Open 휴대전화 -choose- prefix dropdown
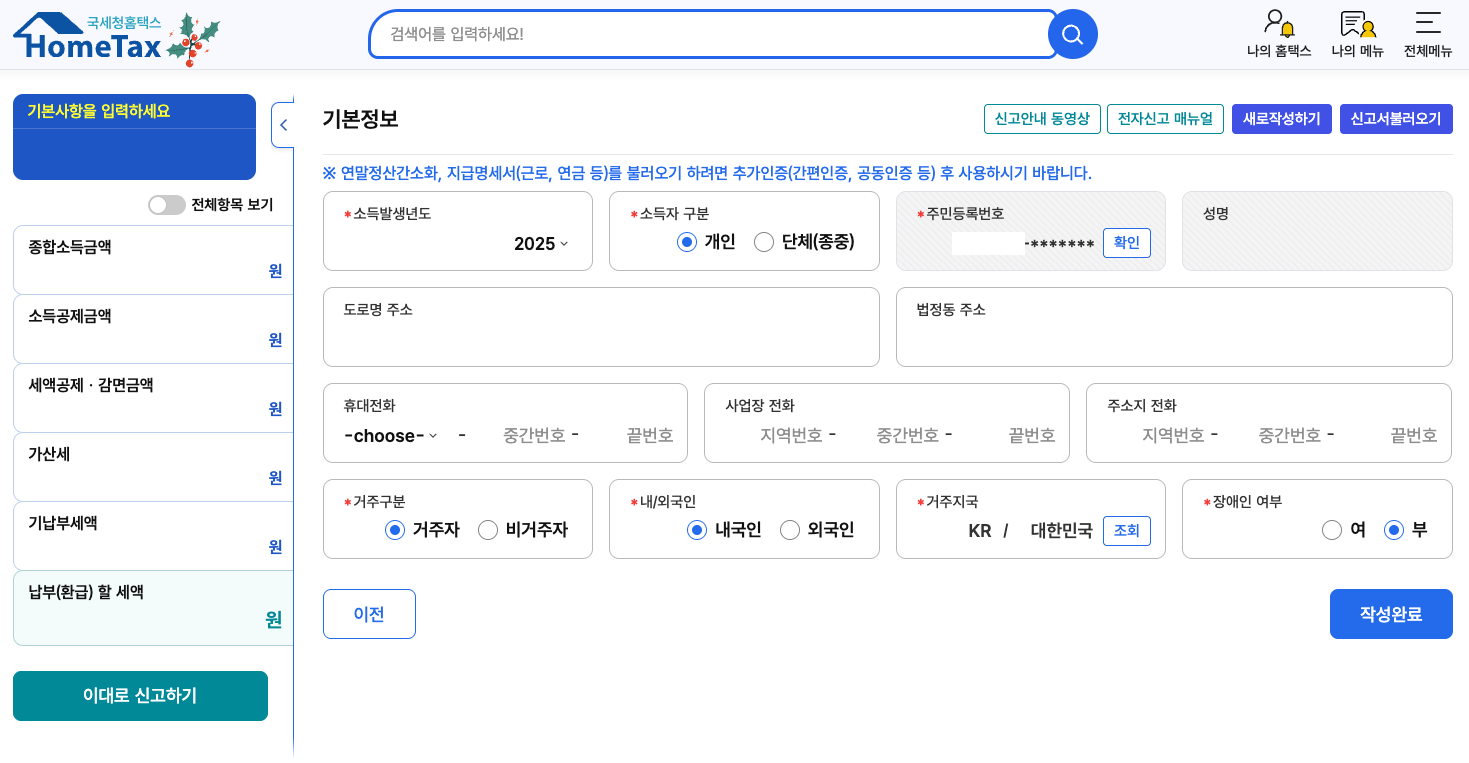The width and height of the screenshot is (1469, 763). point(390,436)
